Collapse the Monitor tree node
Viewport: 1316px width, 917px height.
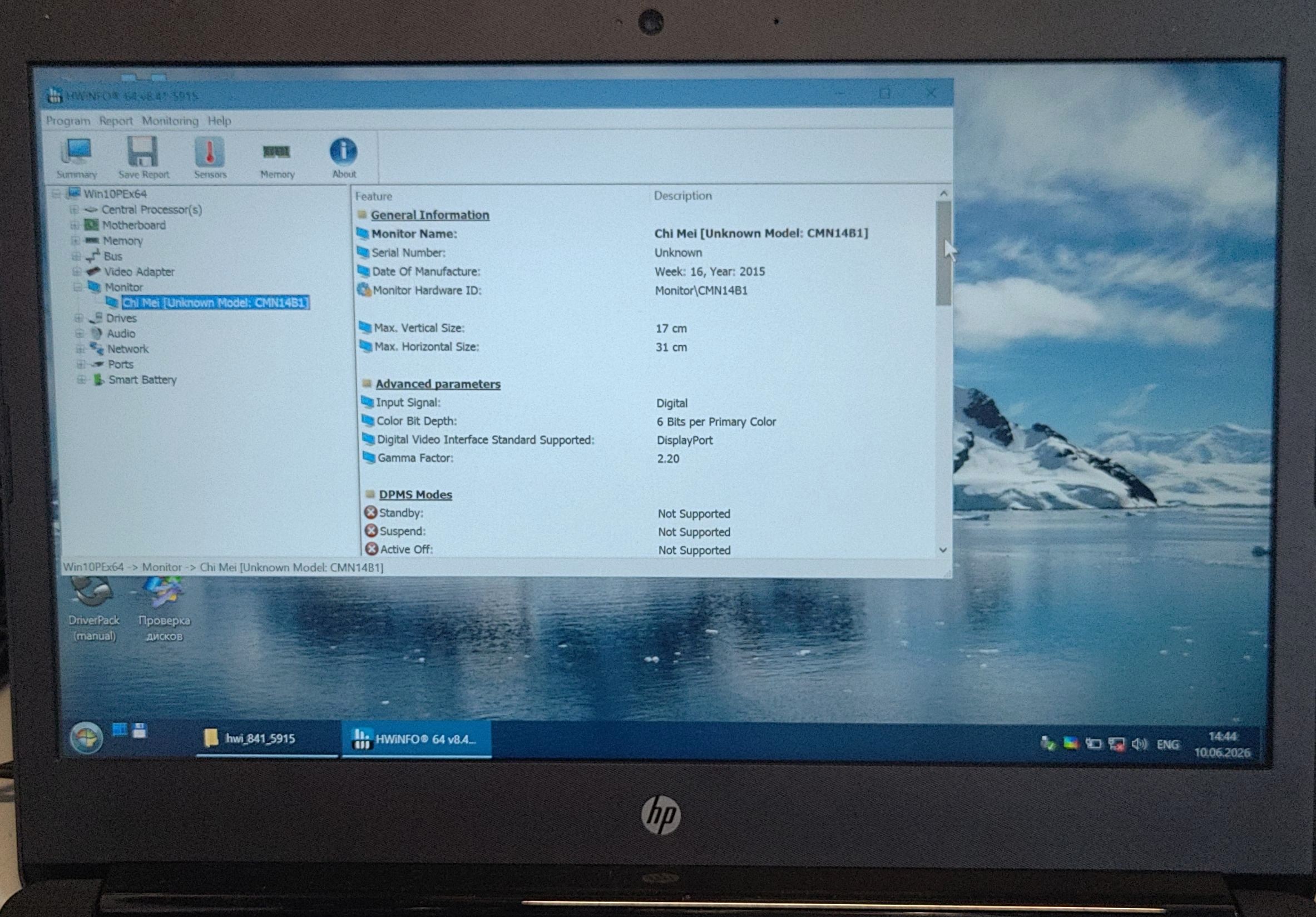click(x=77, y=287)
